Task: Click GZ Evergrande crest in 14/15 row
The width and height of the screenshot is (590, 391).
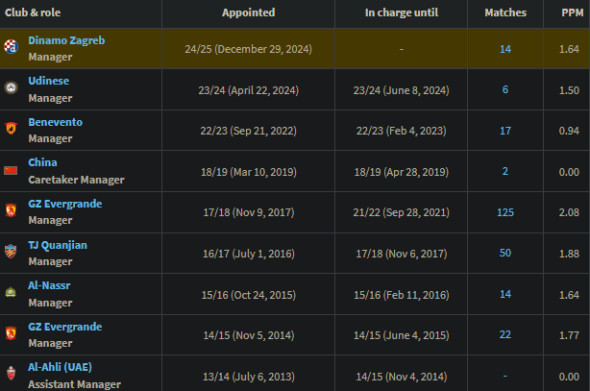Action: (x=11, y=333)
